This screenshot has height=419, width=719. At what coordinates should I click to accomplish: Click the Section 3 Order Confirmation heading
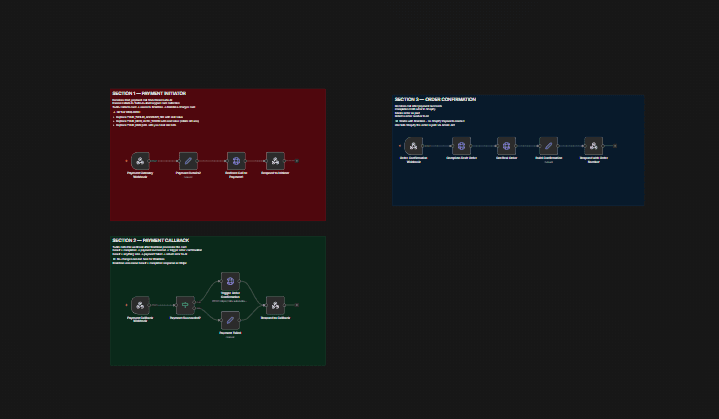pyautogui.click(x=435, y=99)
